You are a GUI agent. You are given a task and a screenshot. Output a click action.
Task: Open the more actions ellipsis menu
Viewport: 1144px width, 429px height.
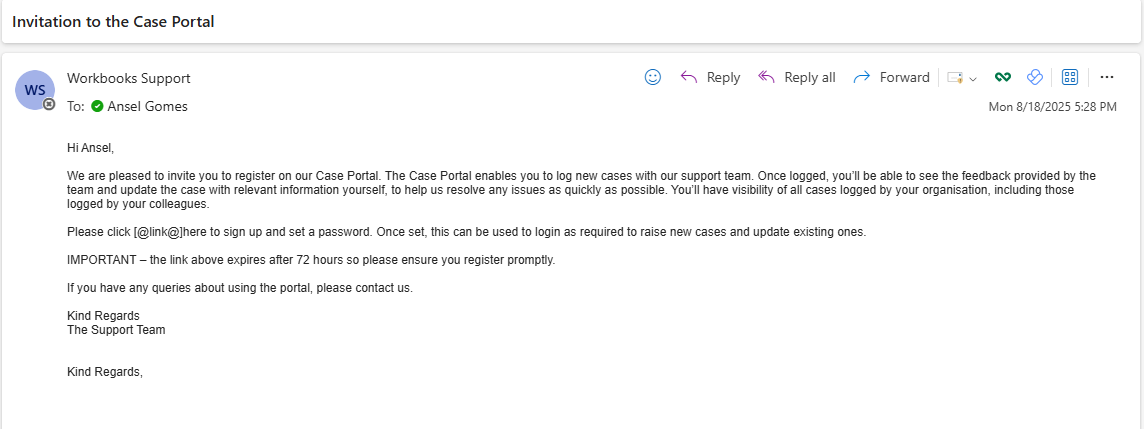tap(1107, 77)
